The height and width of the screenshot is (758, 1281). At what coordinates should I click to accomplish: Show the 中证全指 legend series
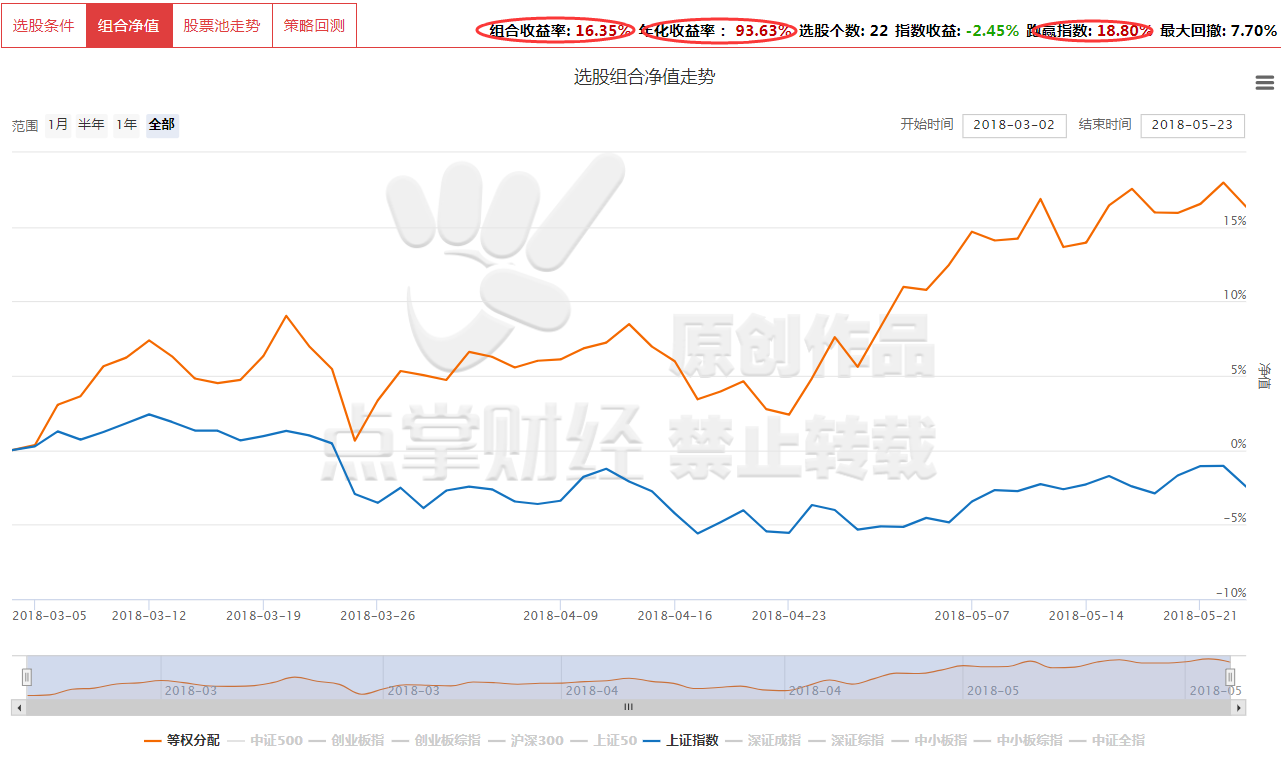(x=1108, y=741)
